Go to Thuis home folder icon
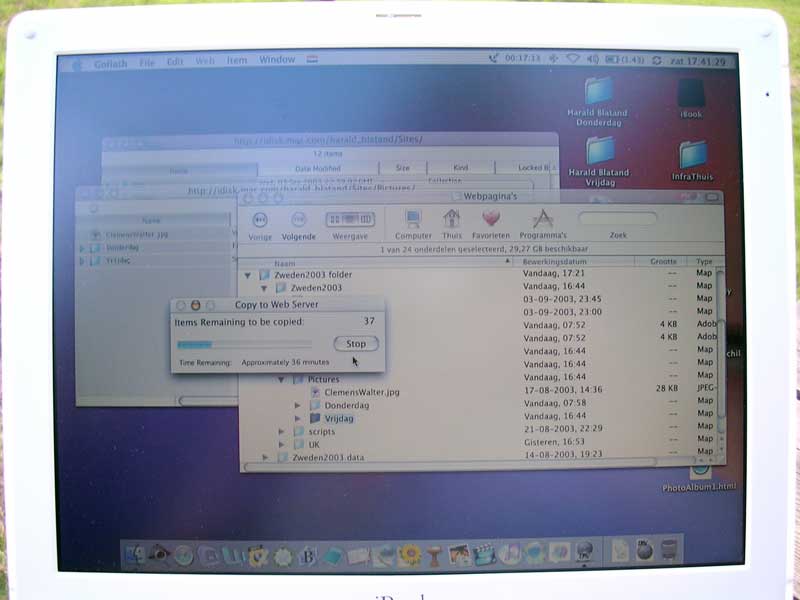The width and height of the screenshot is (800, 600). click(452, 218)
